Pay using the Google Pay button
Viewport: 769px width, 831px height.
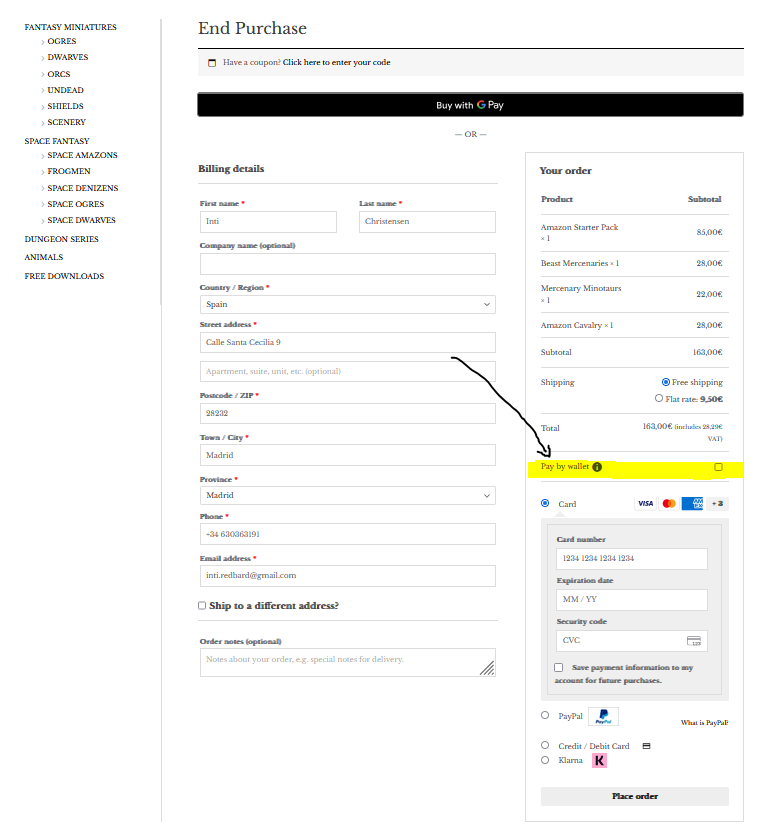470,105
